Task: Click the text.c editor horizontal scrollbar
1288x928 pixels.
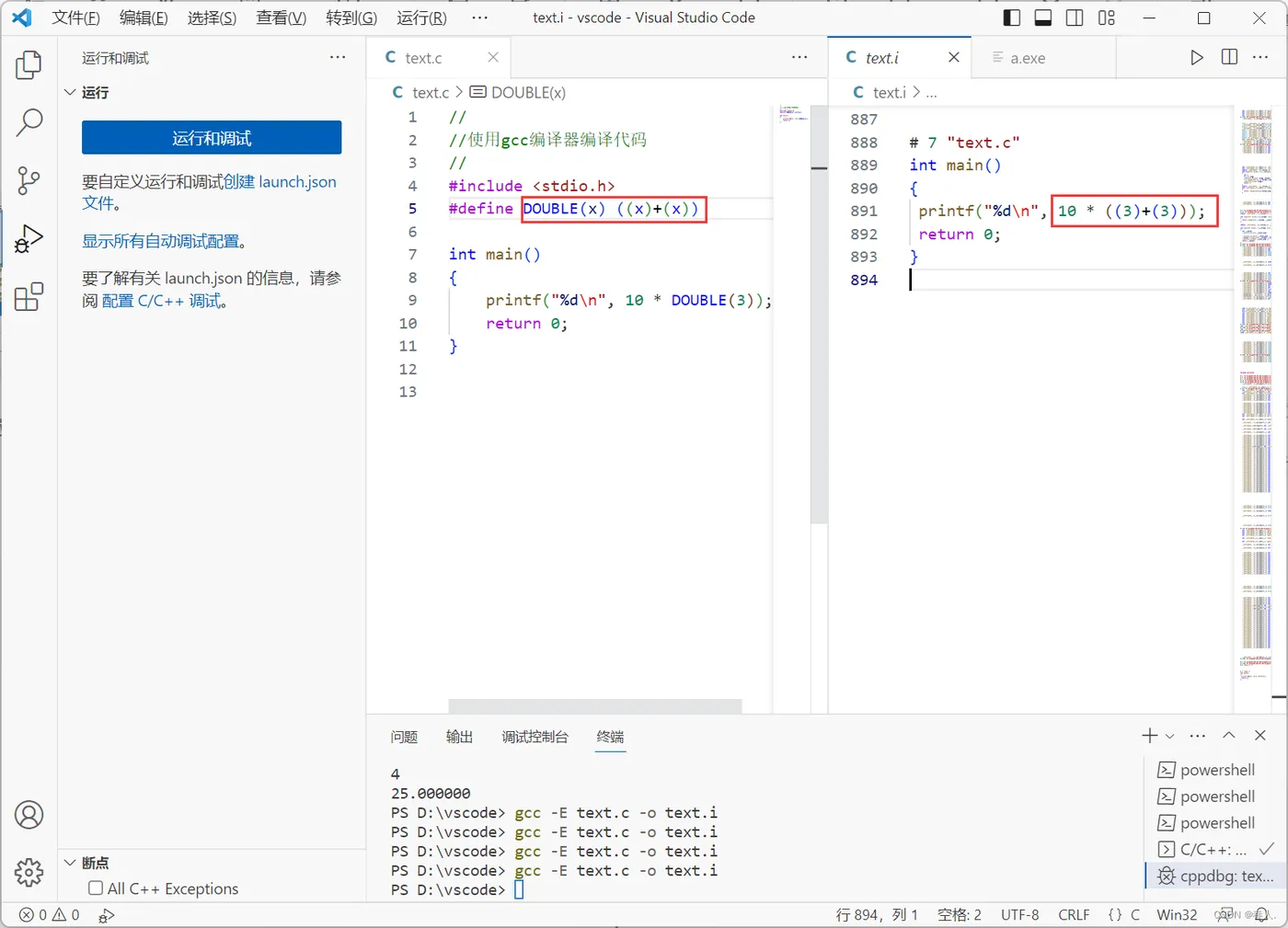Action: click(x=594, y=705)
